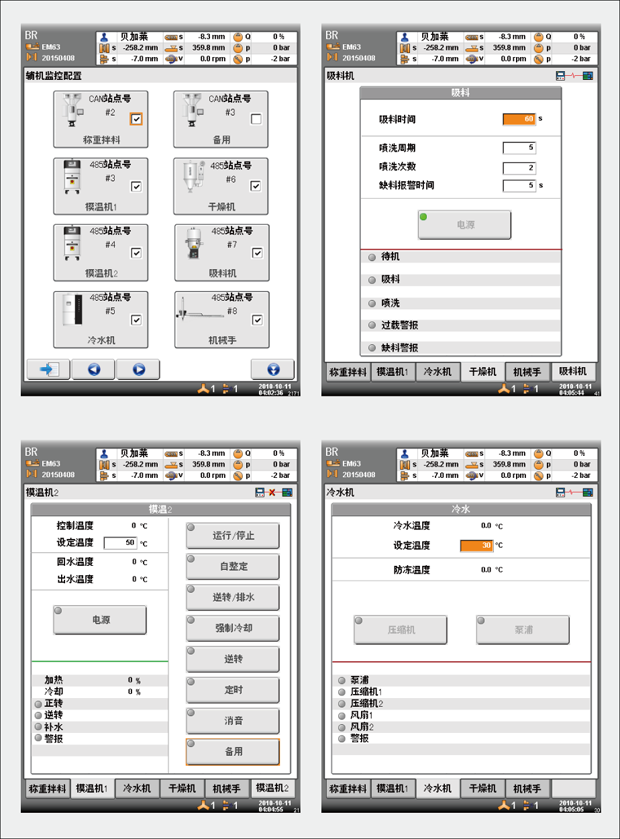The height and width of the screenshot is (839, 620).
Task: Select the 喷洗次数 input field
Action: tap(519, 167)
